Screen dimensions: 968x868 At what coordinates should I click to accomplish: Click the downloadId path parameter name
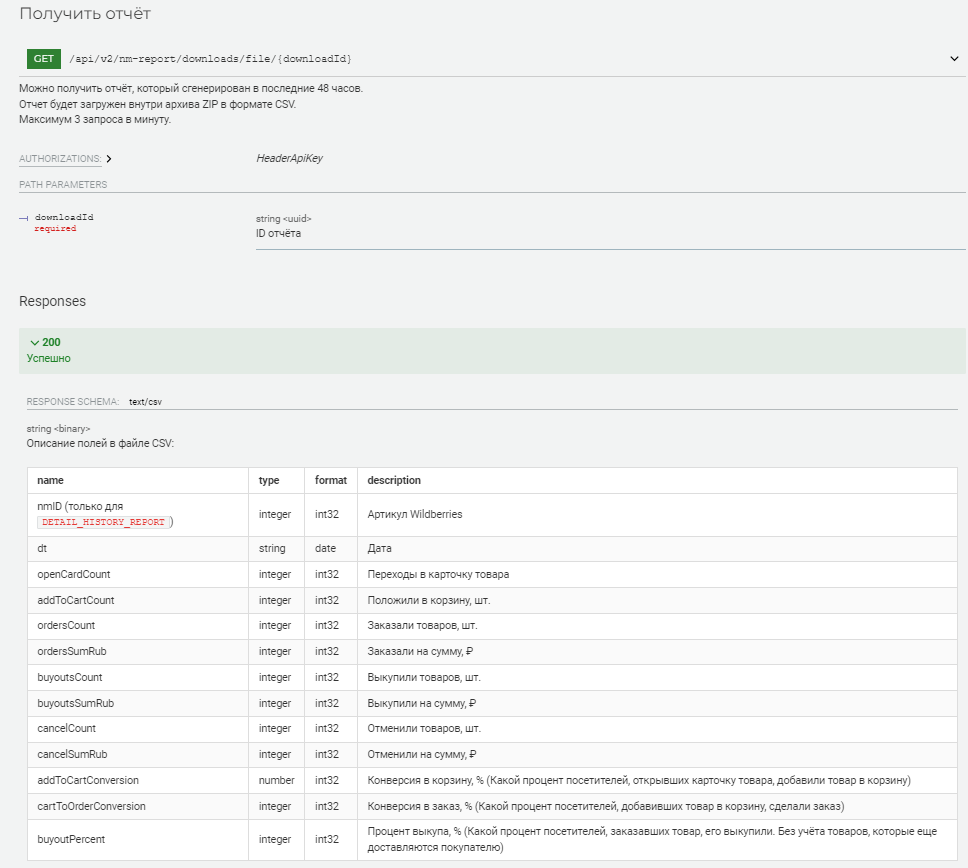(x=64, y=217)
